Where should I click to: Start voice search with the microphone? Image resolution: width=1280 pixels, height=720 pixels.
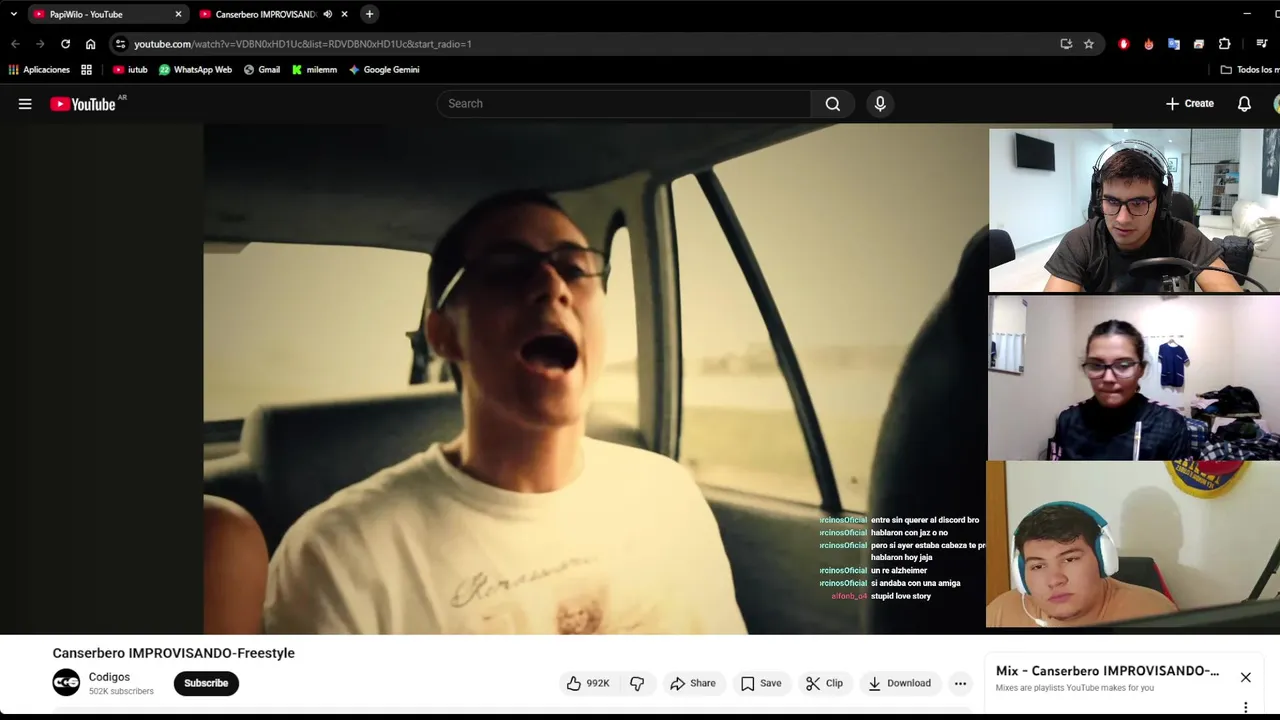[880, 104]
